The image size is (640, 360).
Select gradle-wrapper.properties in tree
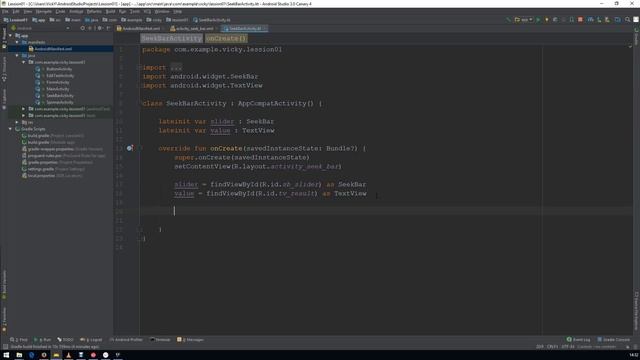[62, 149]
